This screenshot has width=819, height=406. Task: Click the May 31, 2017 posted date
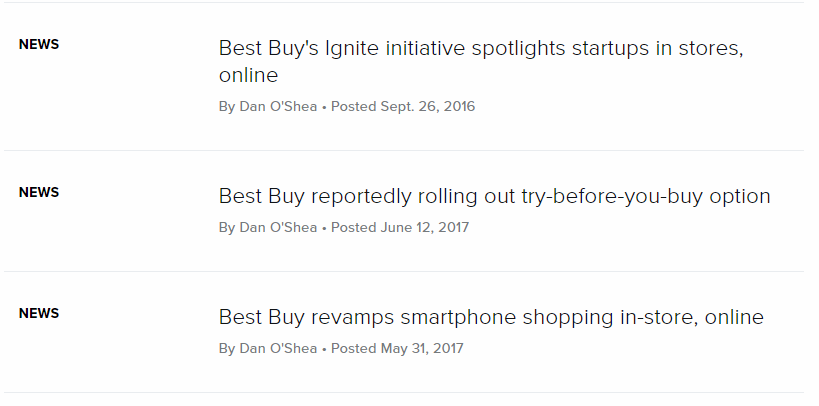point(422,349)
